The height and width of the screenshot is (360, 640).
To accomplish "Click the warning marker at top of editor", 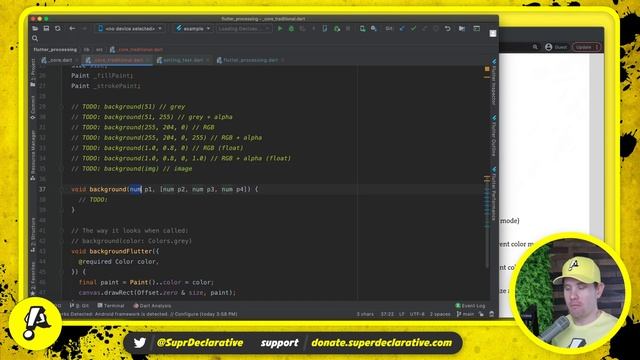I will [x=487, y=69].
